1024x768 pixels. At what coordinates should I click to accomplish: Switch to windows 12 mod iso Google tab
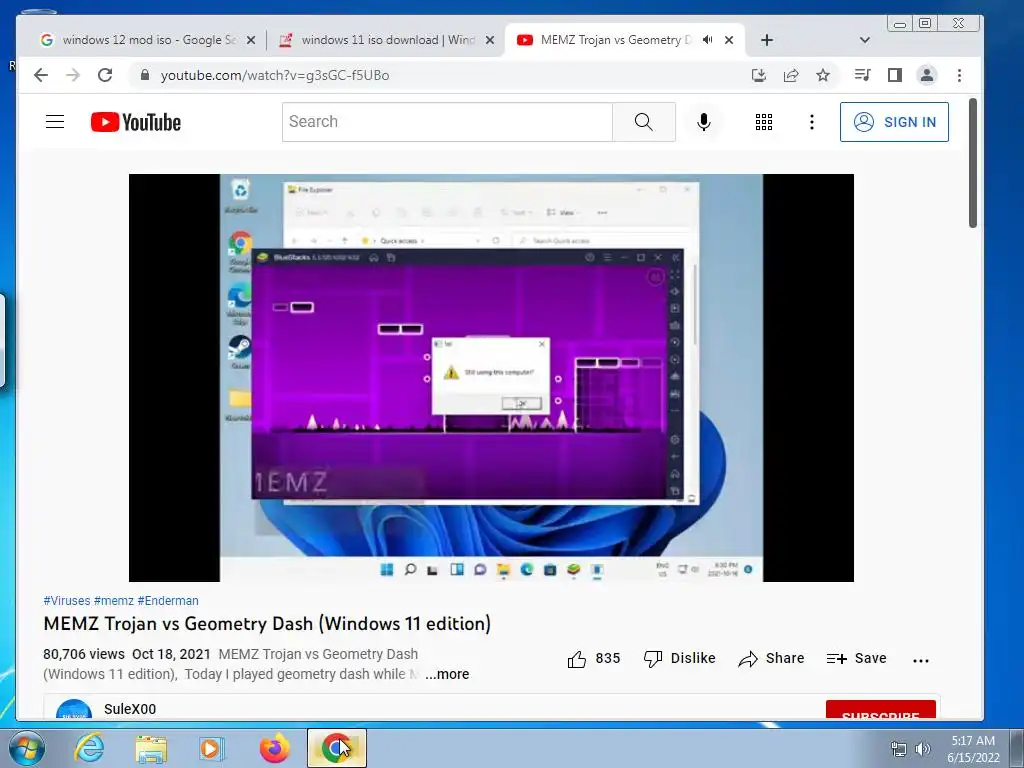(x=150, y=40)
